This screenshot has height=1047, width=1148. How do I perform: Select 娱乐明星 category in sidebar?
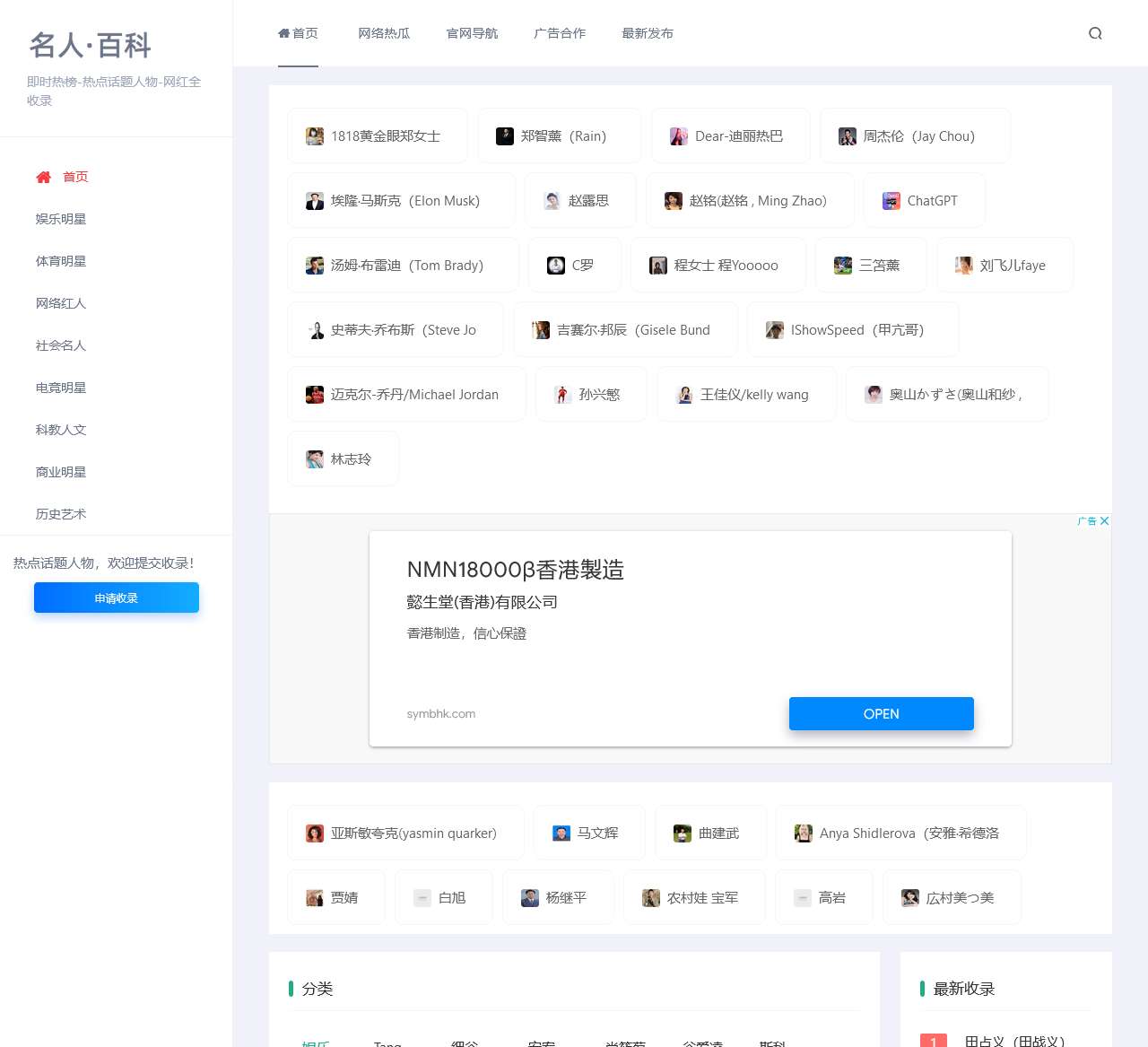[60, 218]
